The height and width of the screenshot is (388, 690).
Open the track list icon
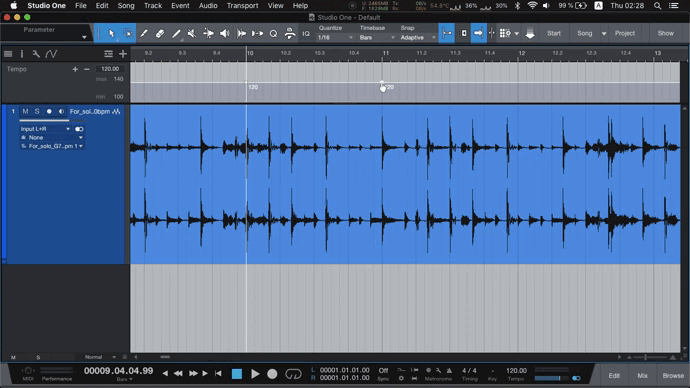point(8,54)
